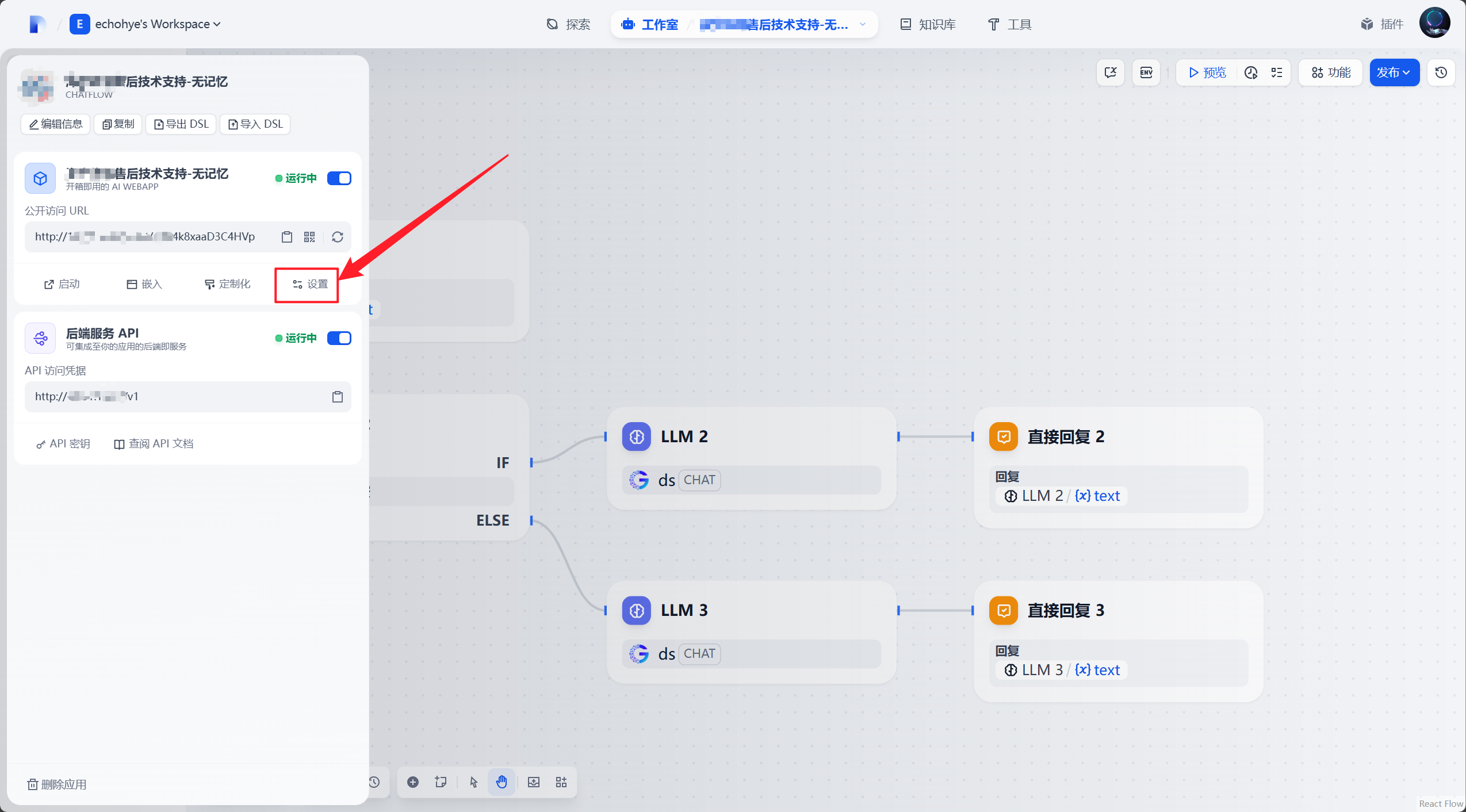
Task: Click the add node plus icon
Action: [x=413, y=782]
